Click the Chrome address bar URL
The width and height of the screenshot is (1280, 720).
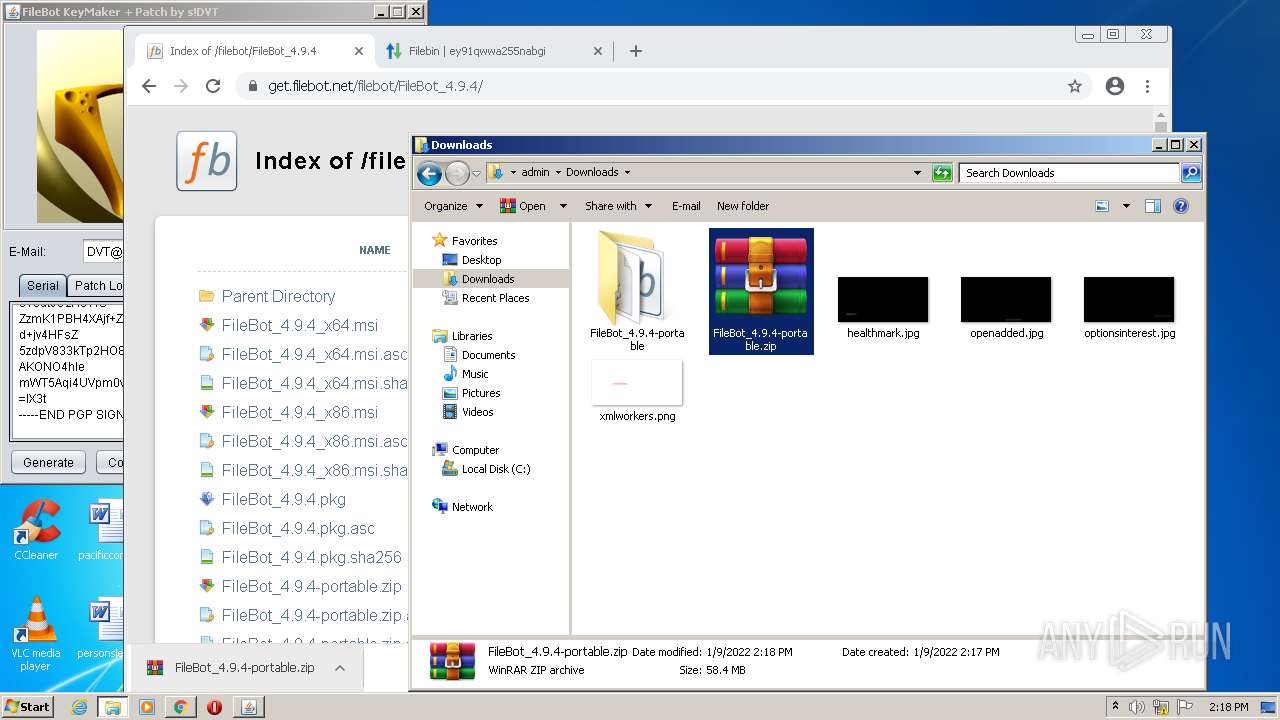pyautogui.click(x=375, y=86)
